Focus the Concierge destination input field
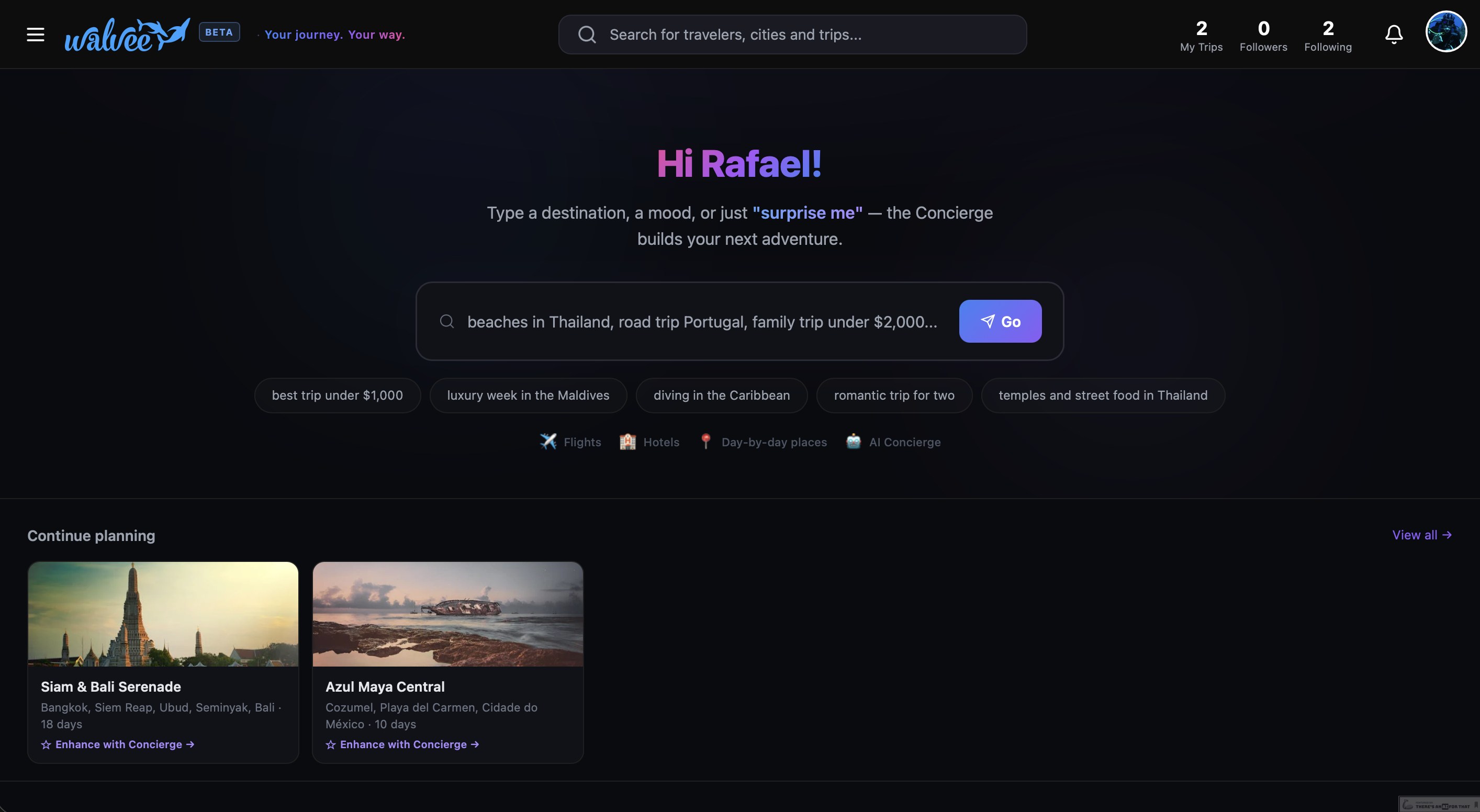This screenshot has width=1480, height=812. coord(701,322)
